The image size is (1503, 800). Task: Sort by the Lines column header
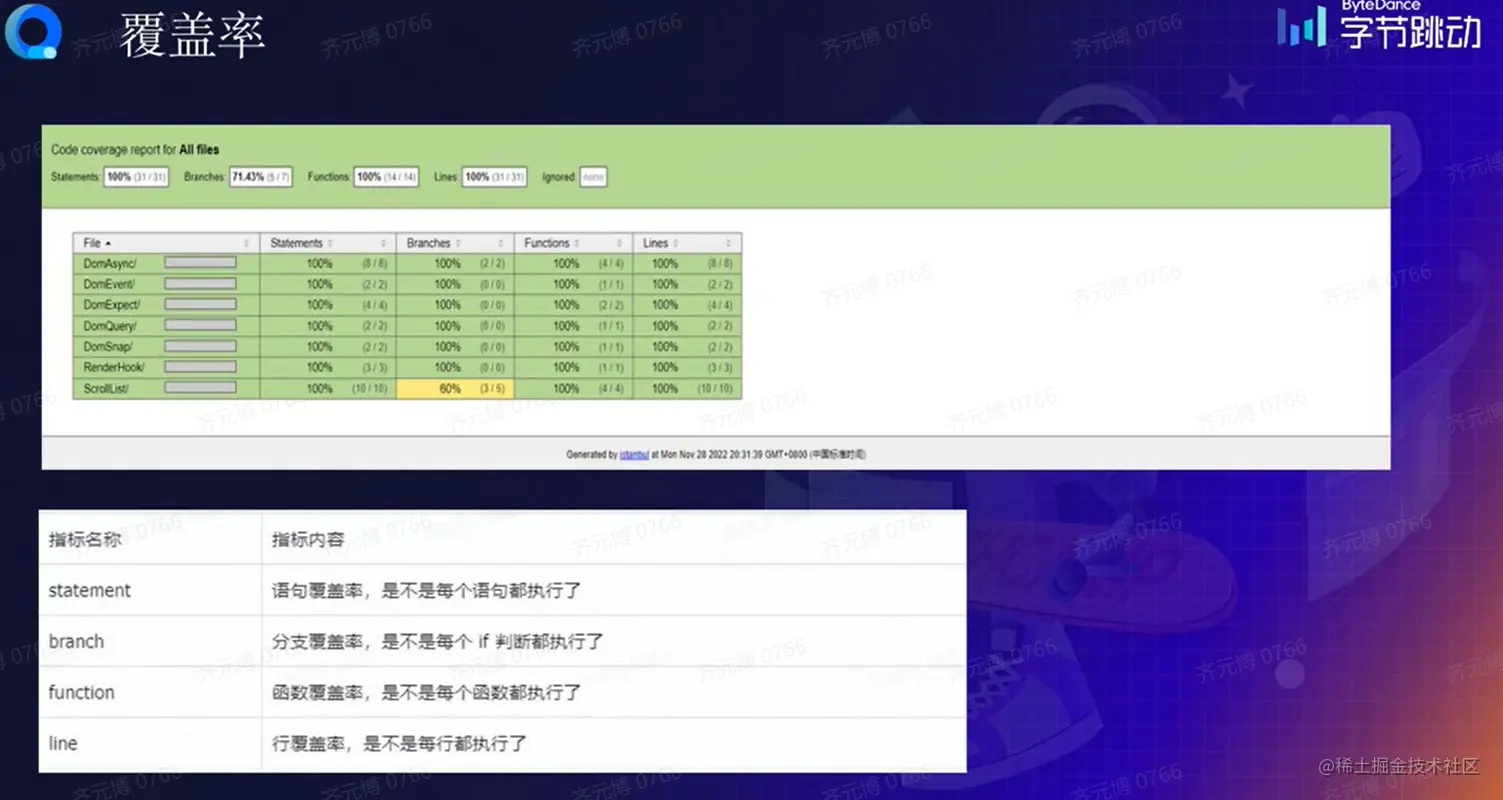(687, 243)
